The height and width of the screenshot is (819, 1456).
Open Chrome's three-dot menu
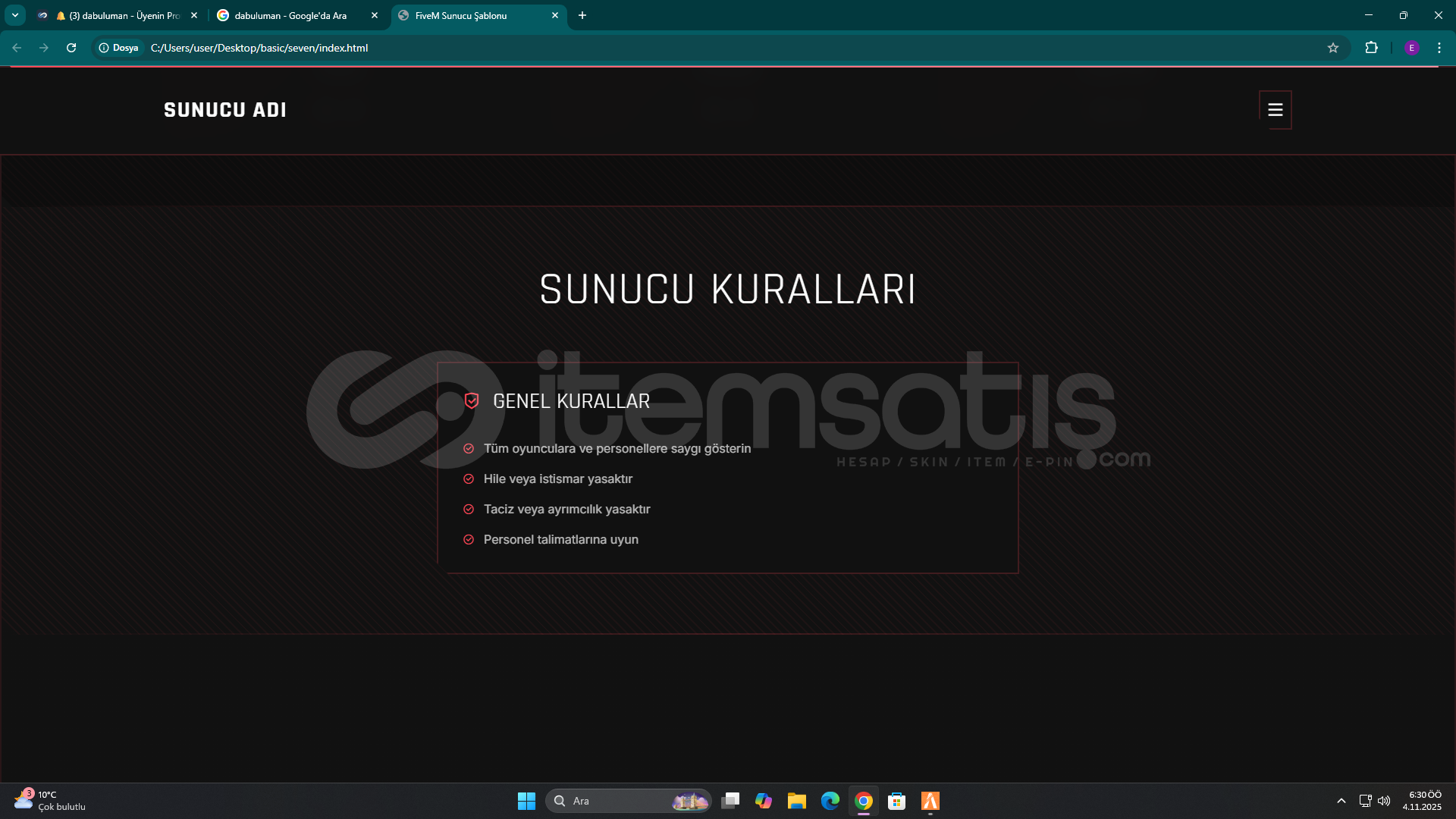(x=1439, y=48)
